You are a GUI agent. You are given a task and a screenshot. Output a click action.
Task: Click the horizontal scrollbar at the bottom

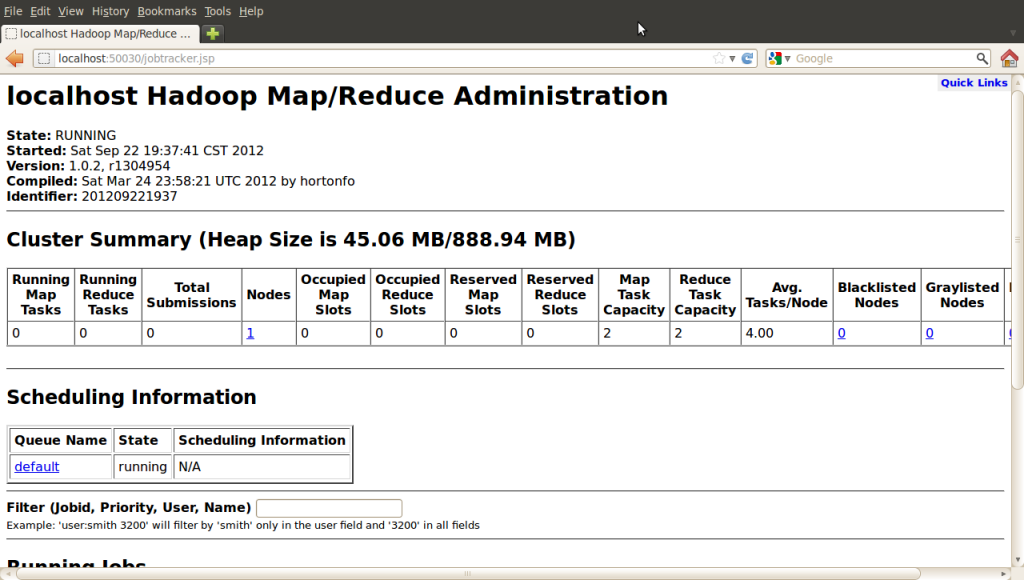[x=466, y=574]
